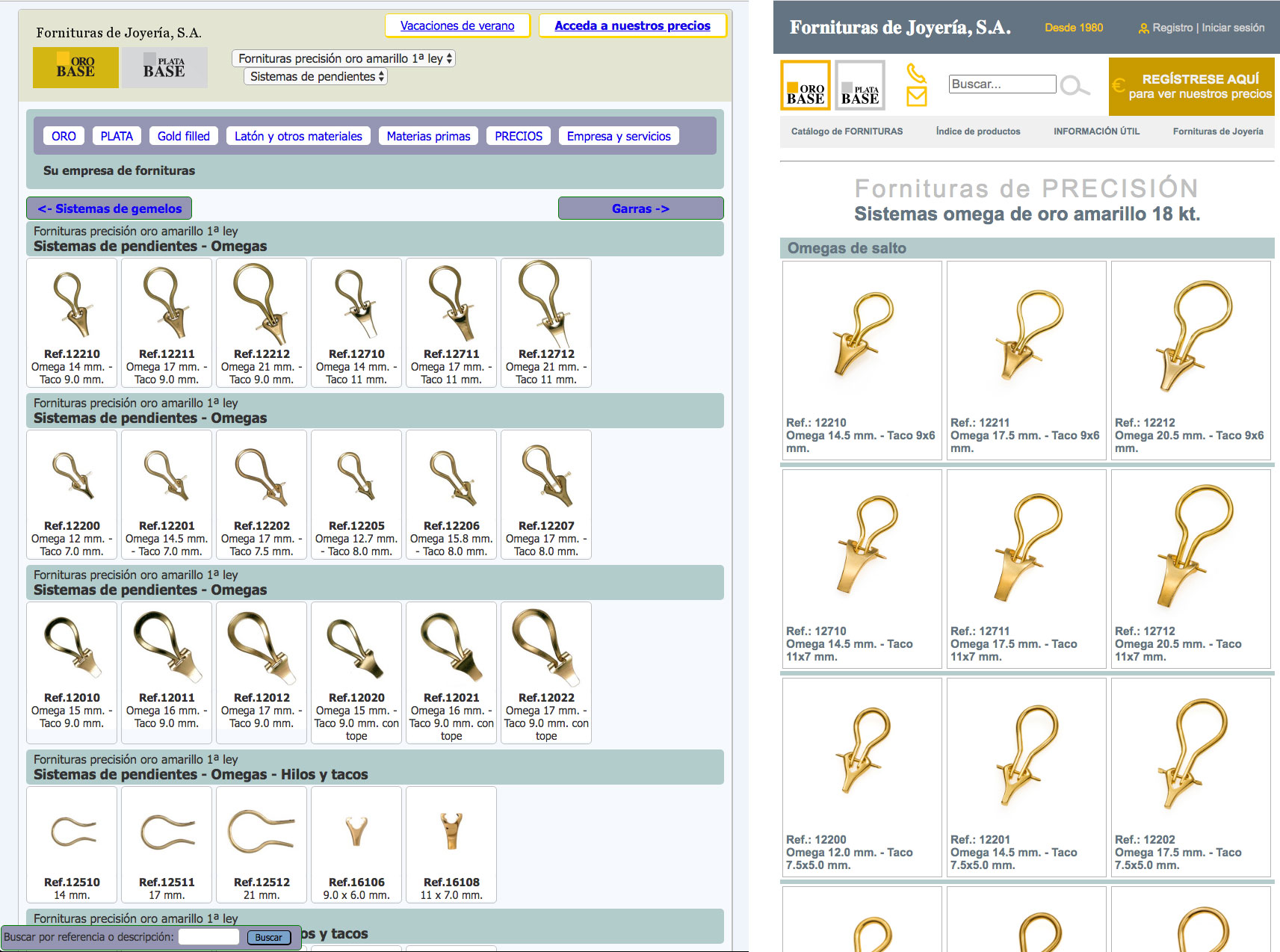Open Ref.: 12211 card in right page

tap(1026, 360)
